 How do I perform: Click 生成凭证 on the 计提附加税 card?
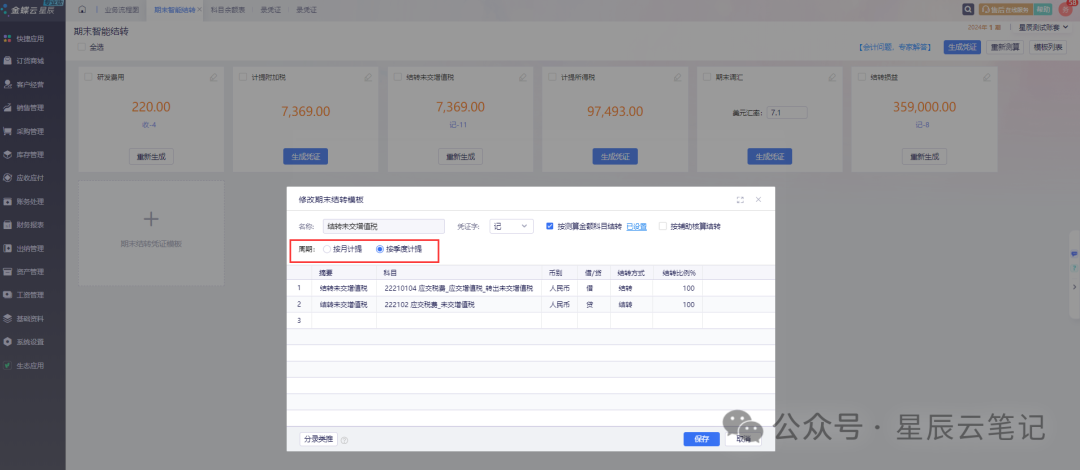pyautogui.click(x=306, y=156)
